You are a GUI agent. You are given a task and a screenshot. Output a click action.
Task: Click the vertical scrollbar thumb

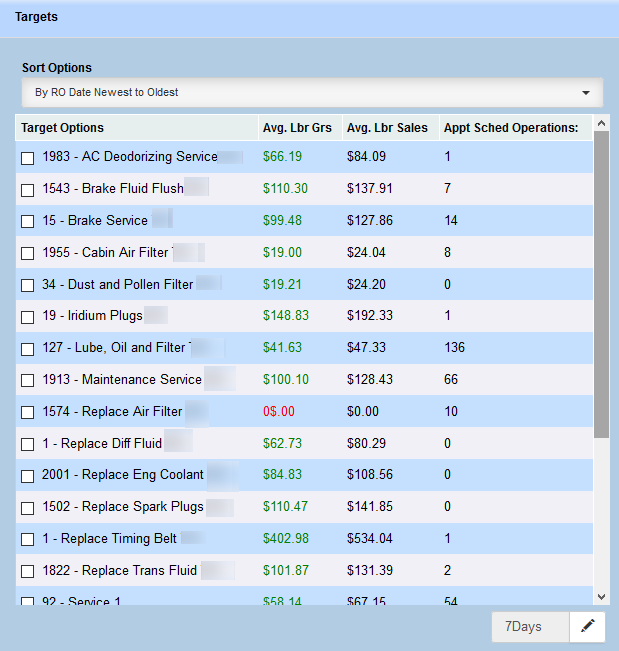point(601,285)
